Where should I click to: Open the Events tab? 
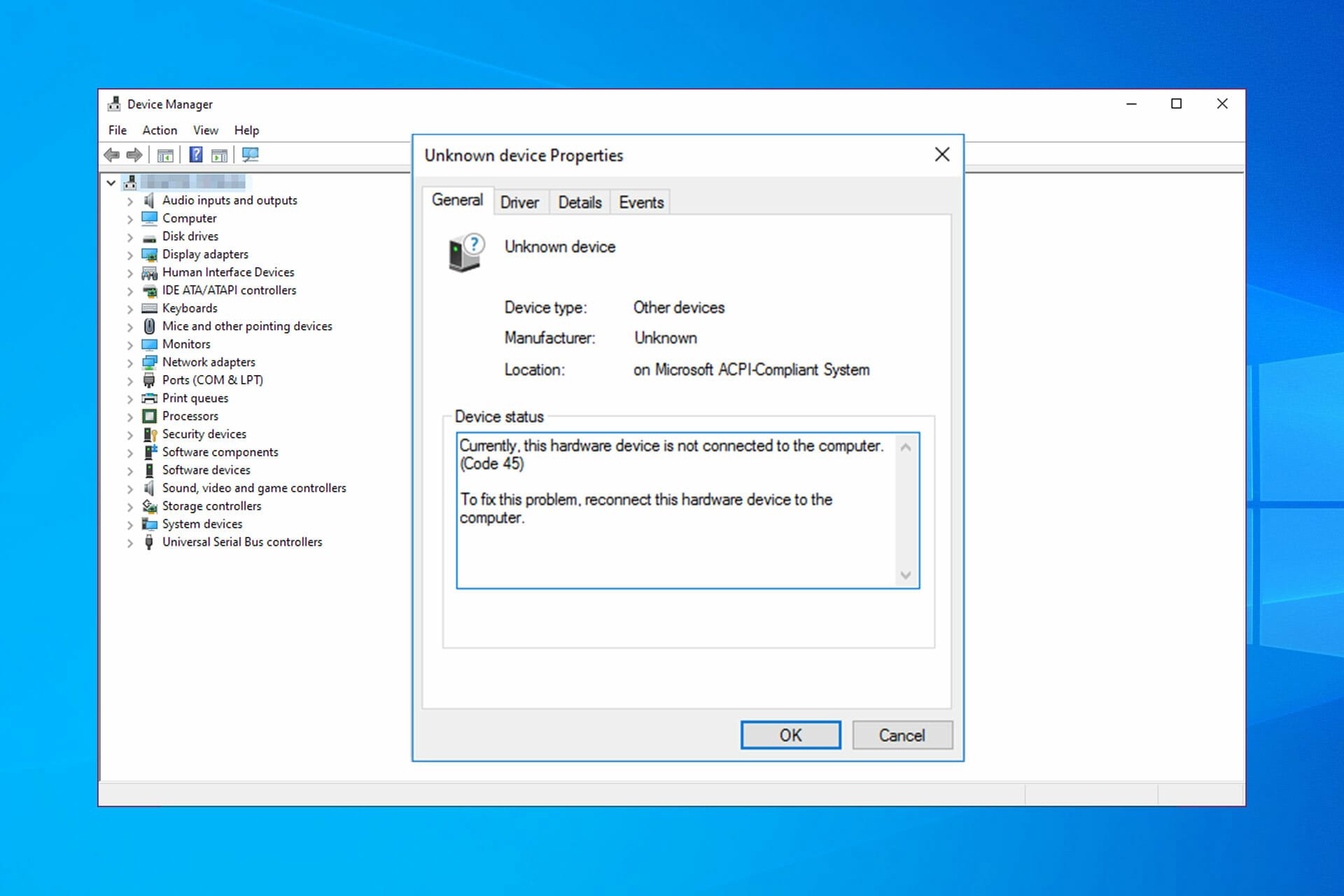(641, 202)
